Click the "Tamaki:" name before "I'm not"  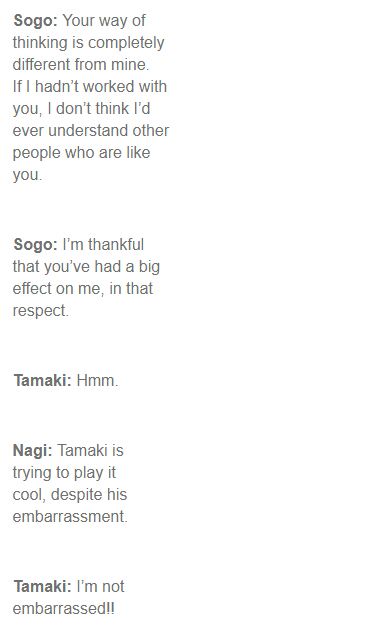click(x=43, y=586)
